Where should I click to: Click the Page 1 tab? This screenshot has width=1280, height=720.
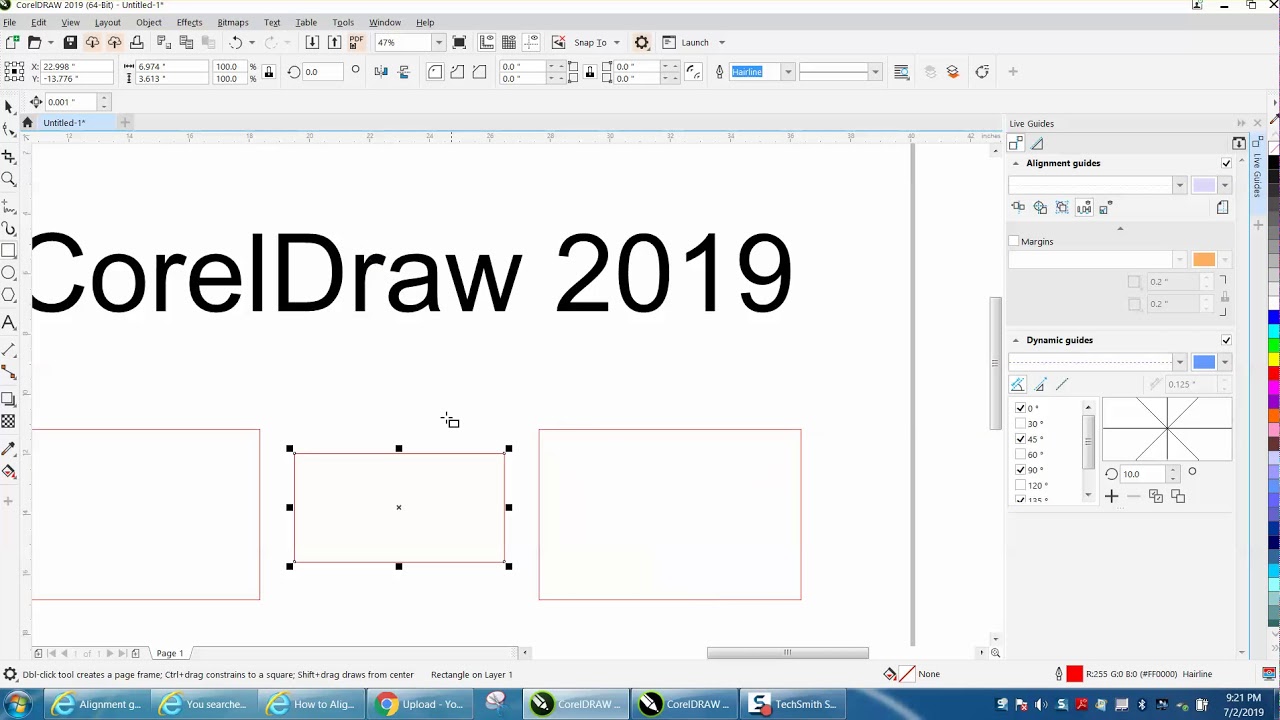(169, 653)
